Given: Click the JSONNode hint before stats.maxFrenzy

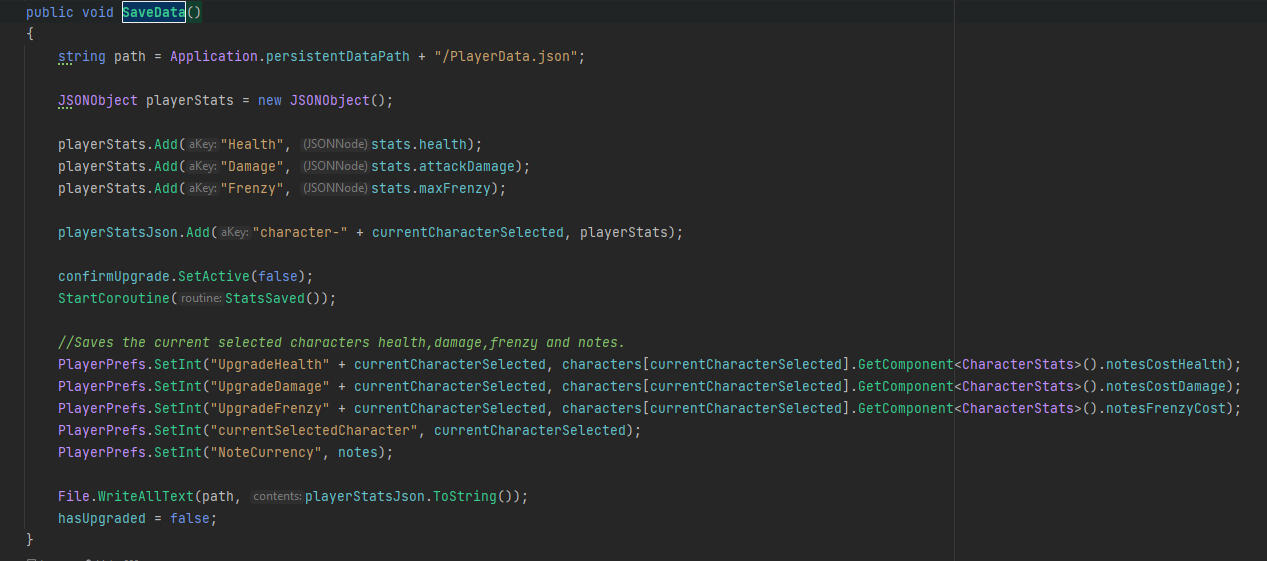Looking at the screenshot, I should click(x=335, y=188).
